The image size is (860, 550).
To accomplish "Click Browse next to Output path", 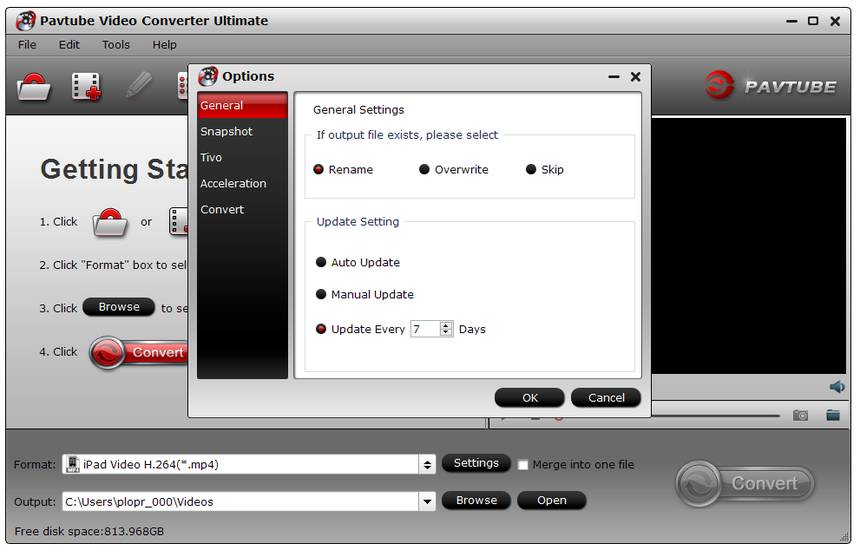I will click(476, 500).
